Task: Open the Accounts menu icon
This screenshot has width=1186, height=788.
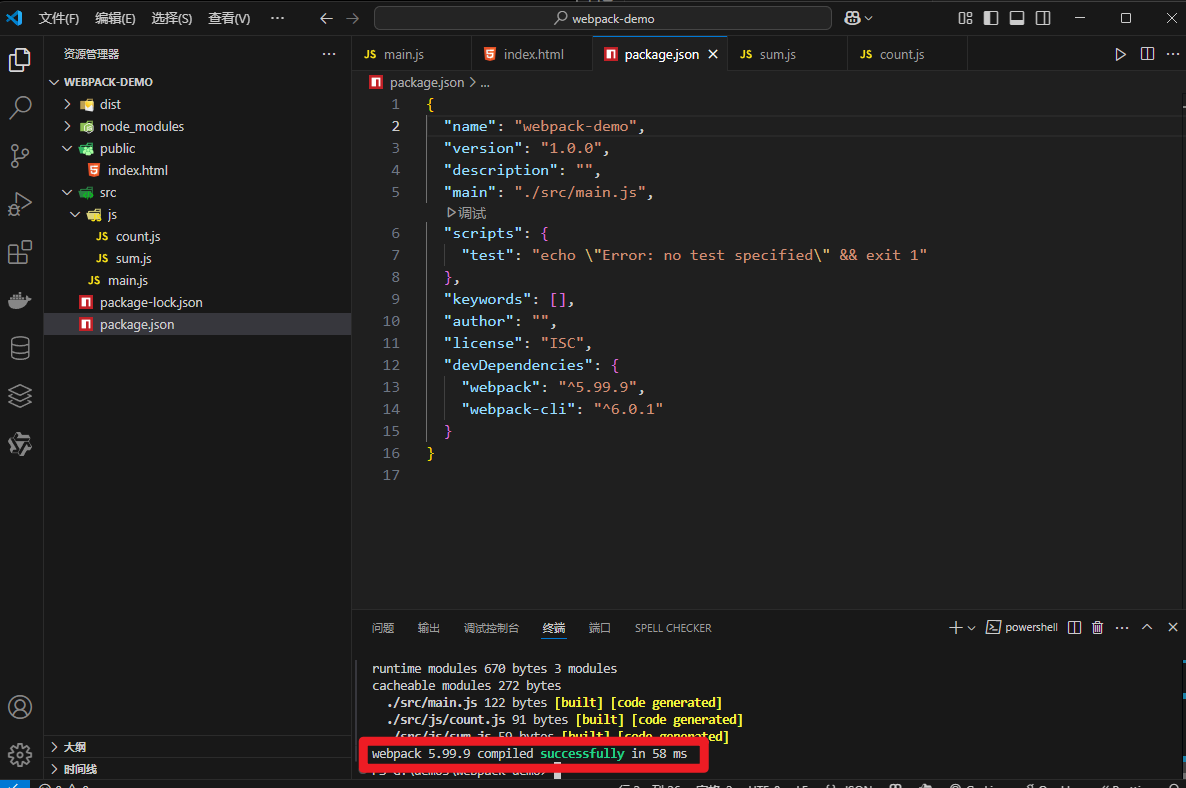Action: point(20,707)
